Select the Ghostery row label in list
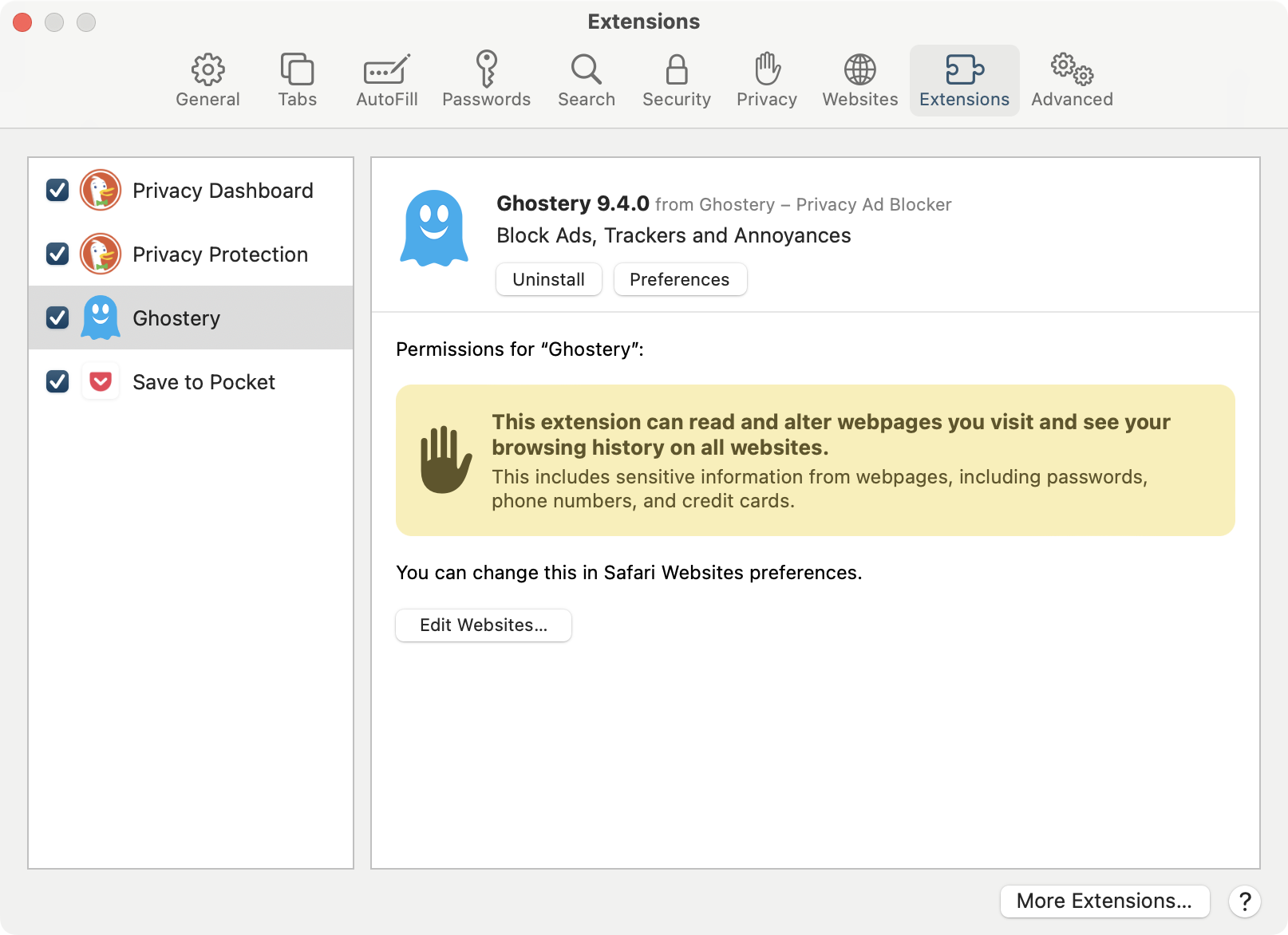 [x=176, y=318]
